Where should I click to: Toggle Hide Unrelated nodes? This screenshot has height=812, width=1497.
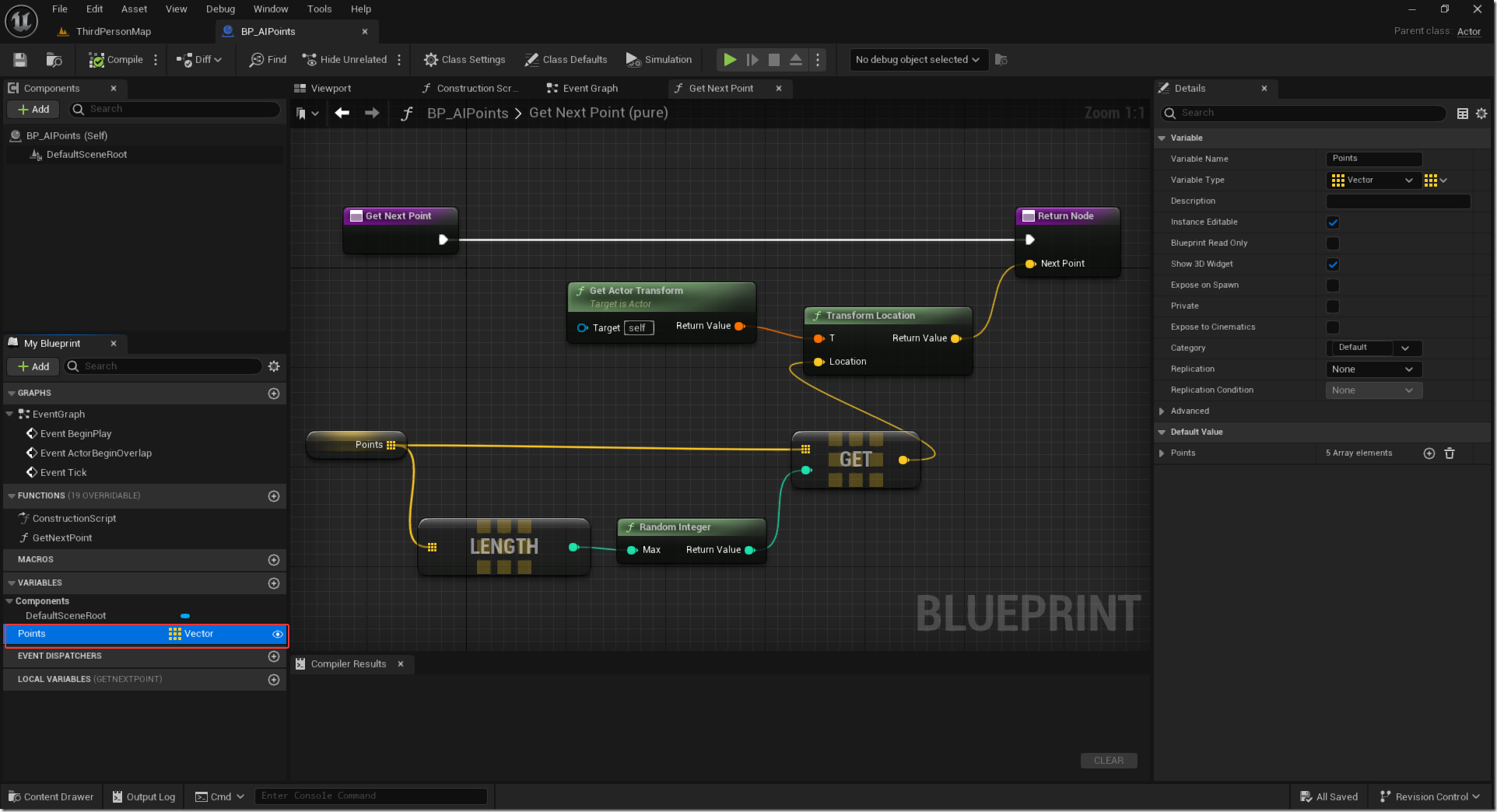pyautogui.click(x=345, y=60)
